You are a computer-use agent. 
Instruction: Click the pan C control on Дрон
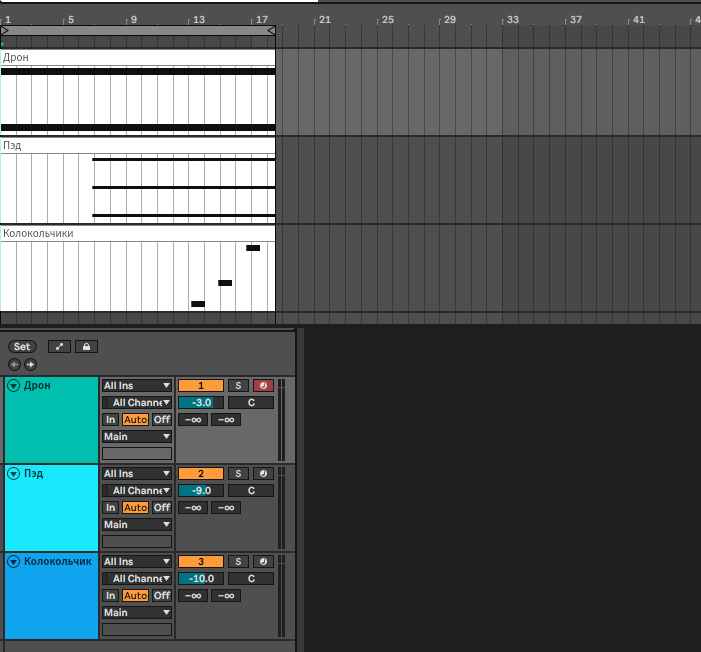coord(251,402)
